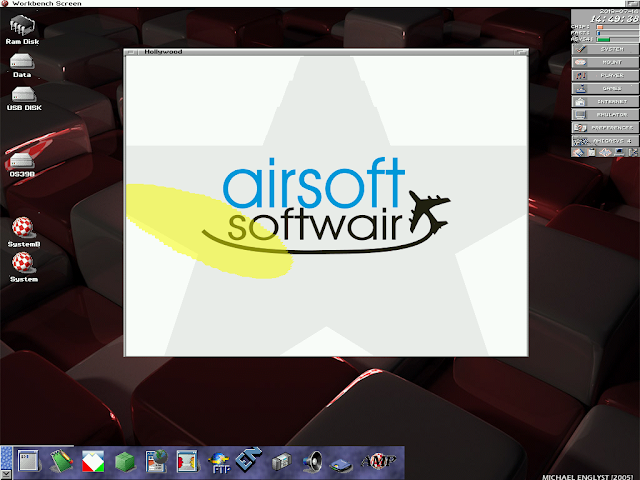The height and width of the screenshot is (480, 640).
Task: Open the GAMES panel menu button
Action: 605,89
